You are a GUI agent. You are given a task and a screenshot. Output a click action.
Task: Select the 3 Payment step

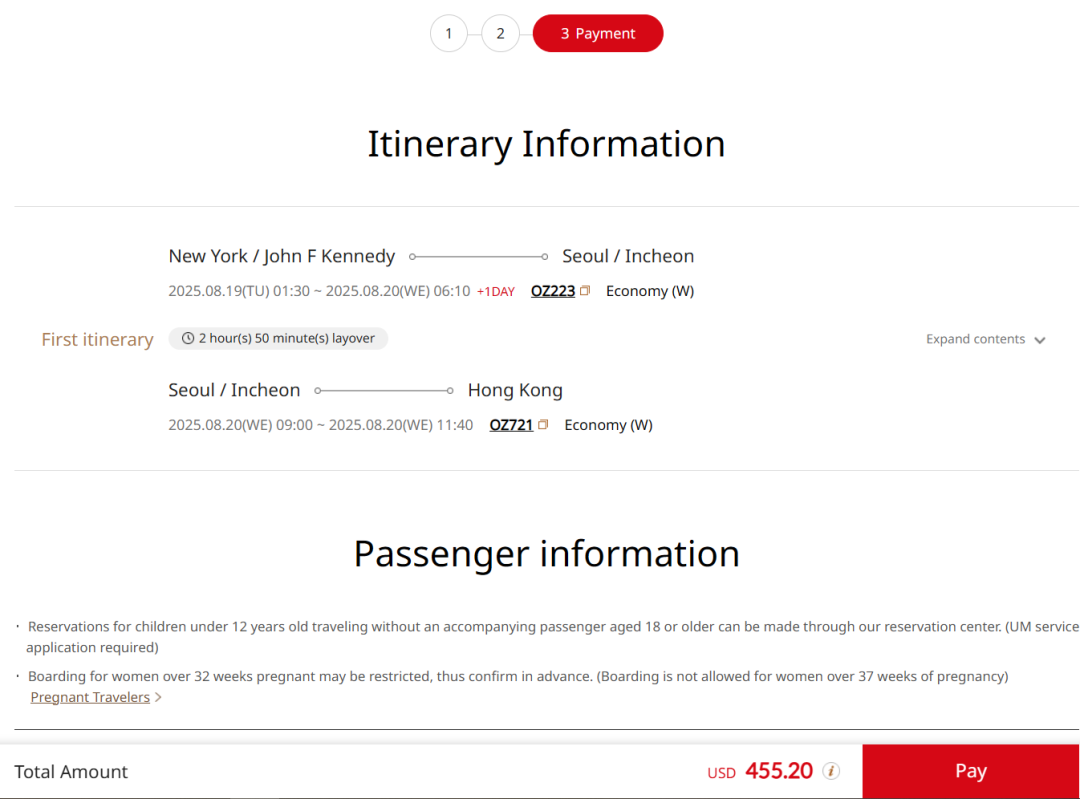coord(598,34)
